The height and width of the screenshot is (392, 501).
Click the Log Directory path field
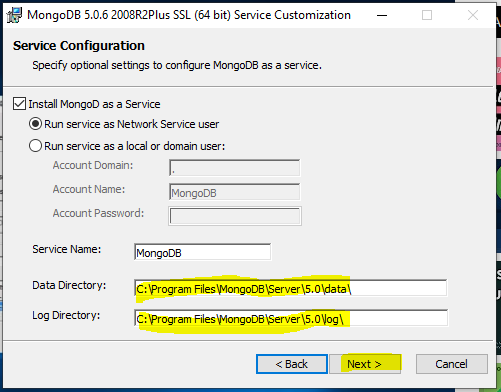(291, 318)
